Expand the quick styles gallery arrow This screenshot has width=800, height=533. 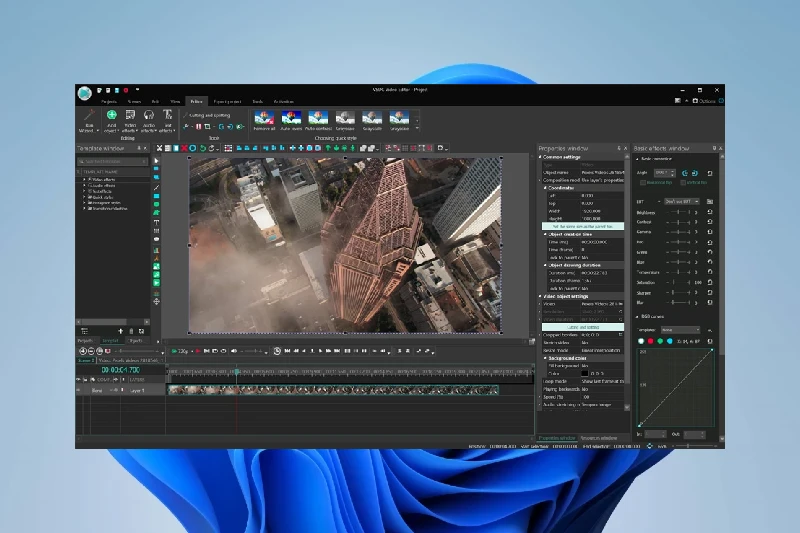point(417,128)
